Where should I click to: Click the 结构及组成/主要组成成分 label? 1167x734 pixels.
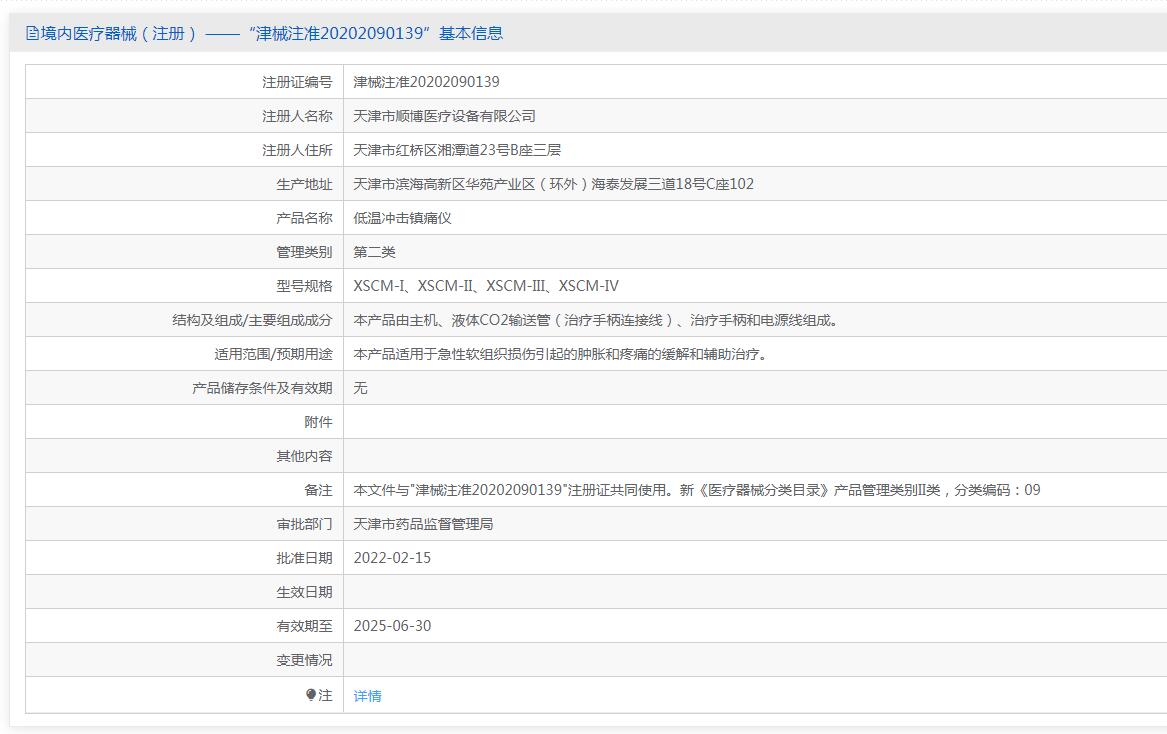click(252, 320)
